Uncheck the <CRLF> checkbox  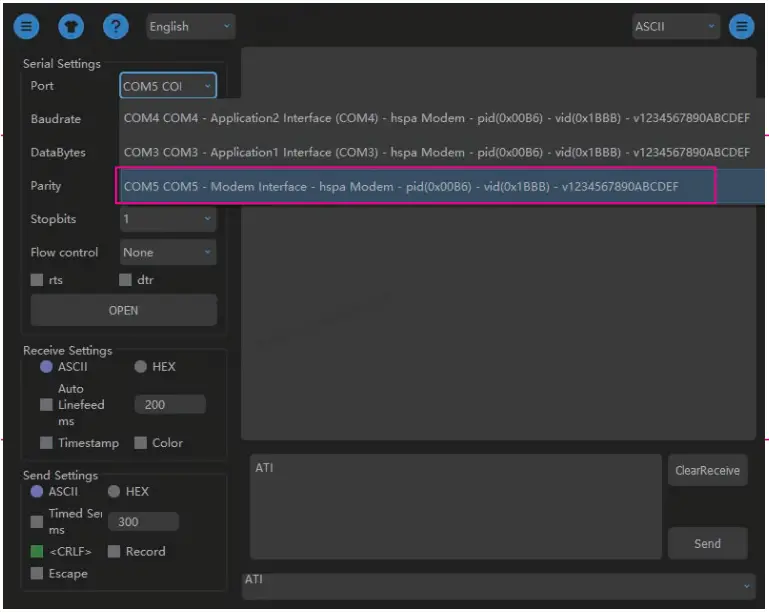pos(37,551)
